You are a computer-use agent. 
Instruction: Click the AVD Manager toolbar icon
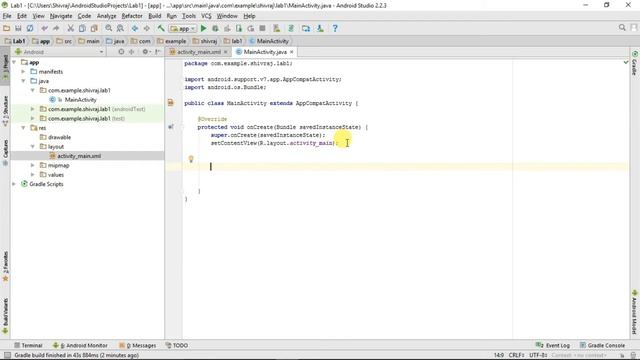pyautogui.click(x=277, y=28)
